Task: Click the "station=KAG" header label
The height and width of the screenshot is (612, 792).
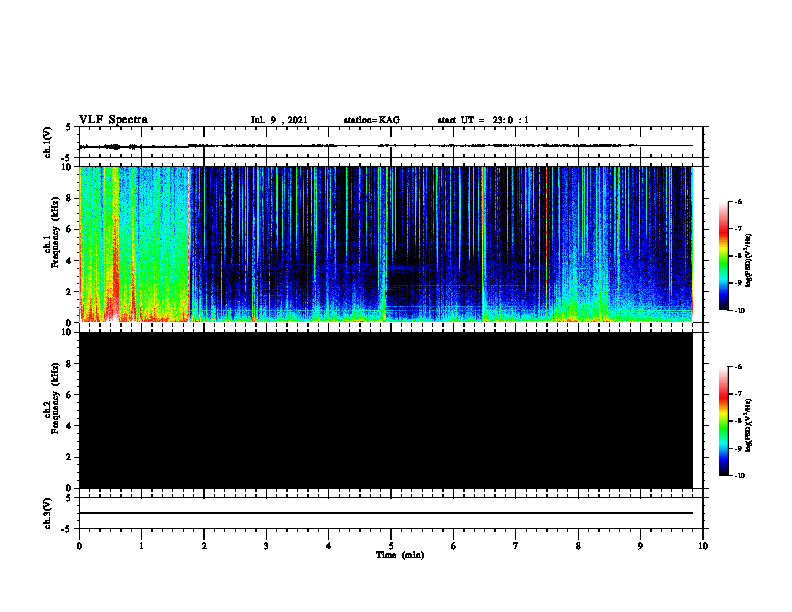Action: (x=372, y=120)
